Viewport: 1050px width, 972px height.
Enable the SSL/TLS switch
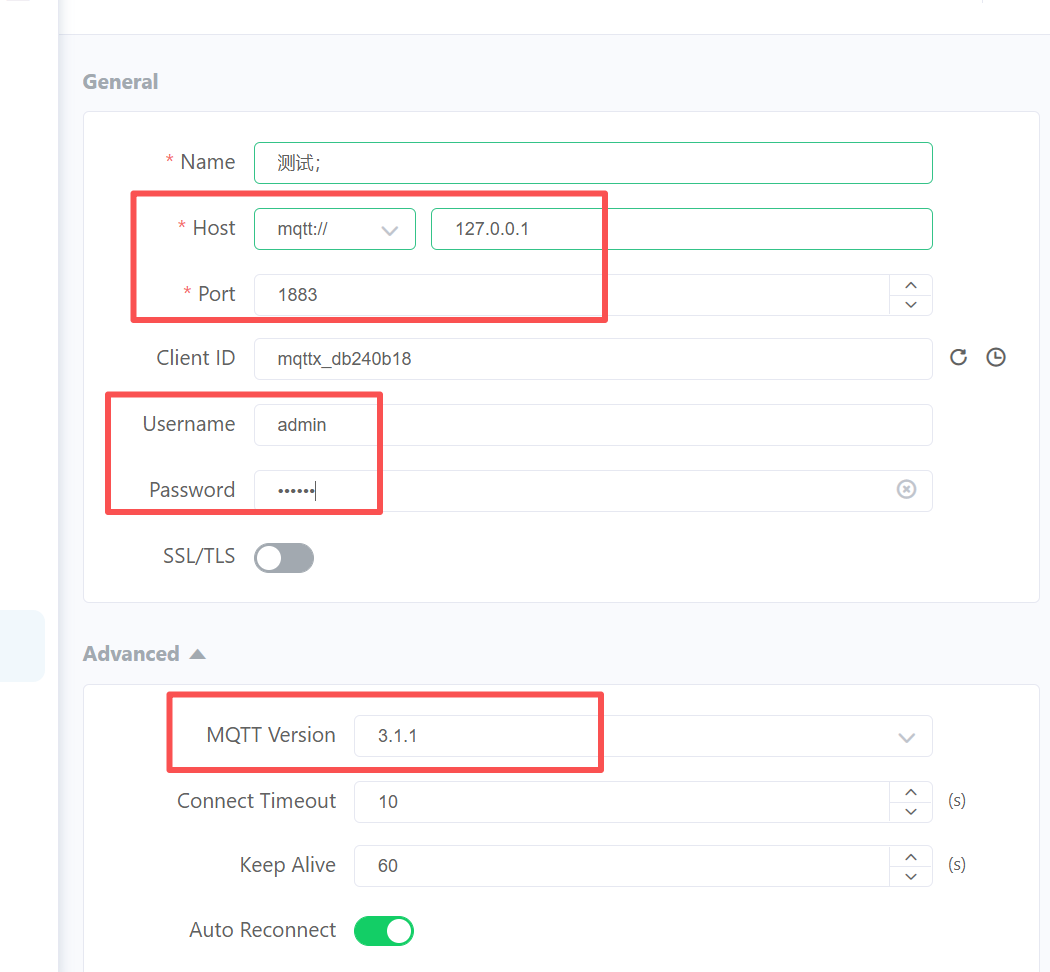pyautogui.click(x=284, y=558)
